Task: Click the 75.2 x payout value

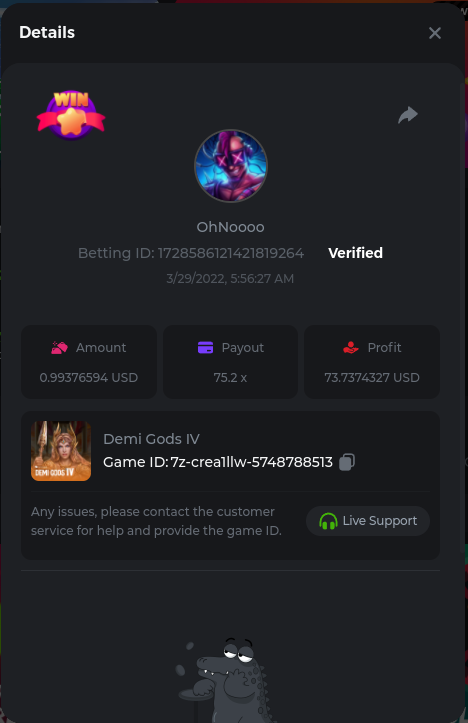Action: (230, 378)
